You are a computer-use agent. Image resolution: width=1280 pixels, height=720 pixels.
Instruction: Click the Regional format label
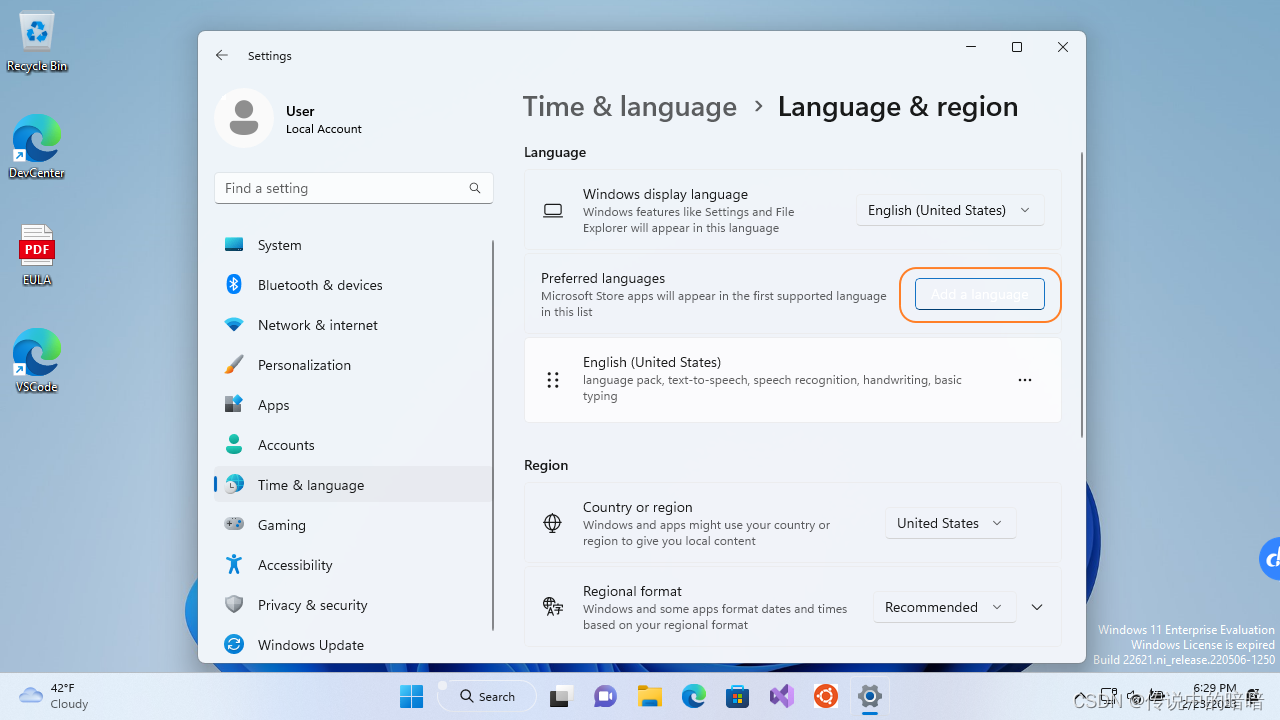coord(632,591)
